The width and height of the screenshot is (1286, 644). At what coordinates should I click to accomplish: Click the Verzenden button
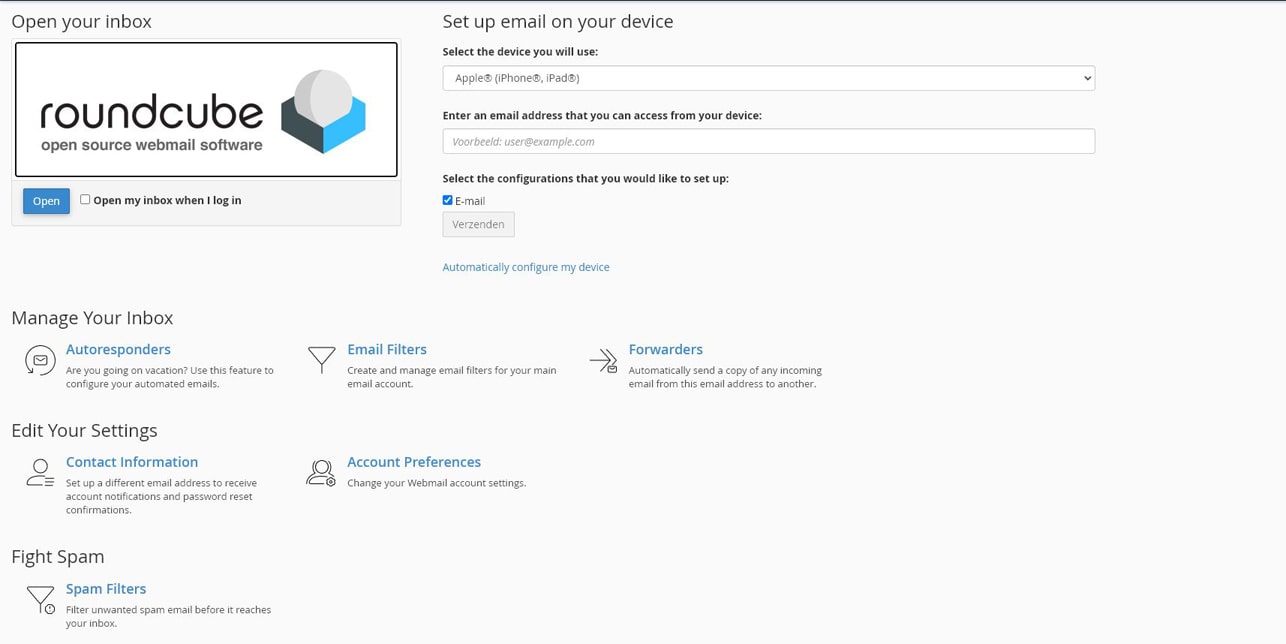(478, 224)
